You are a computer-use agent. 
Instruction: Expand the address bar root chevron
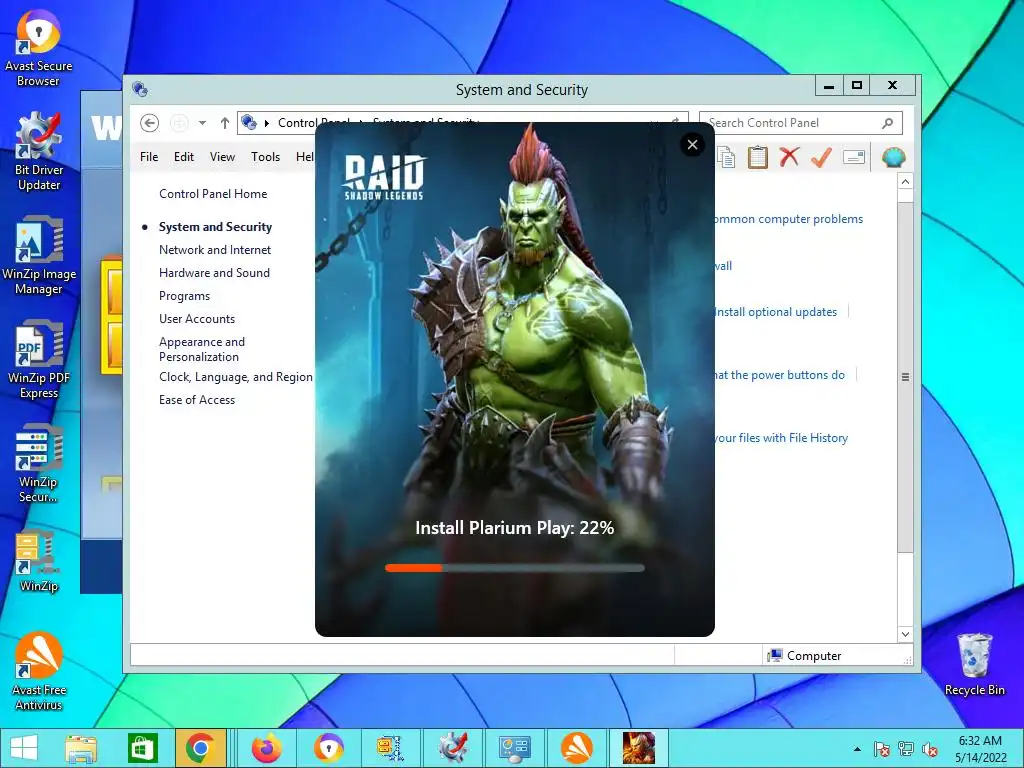point(266,123)
